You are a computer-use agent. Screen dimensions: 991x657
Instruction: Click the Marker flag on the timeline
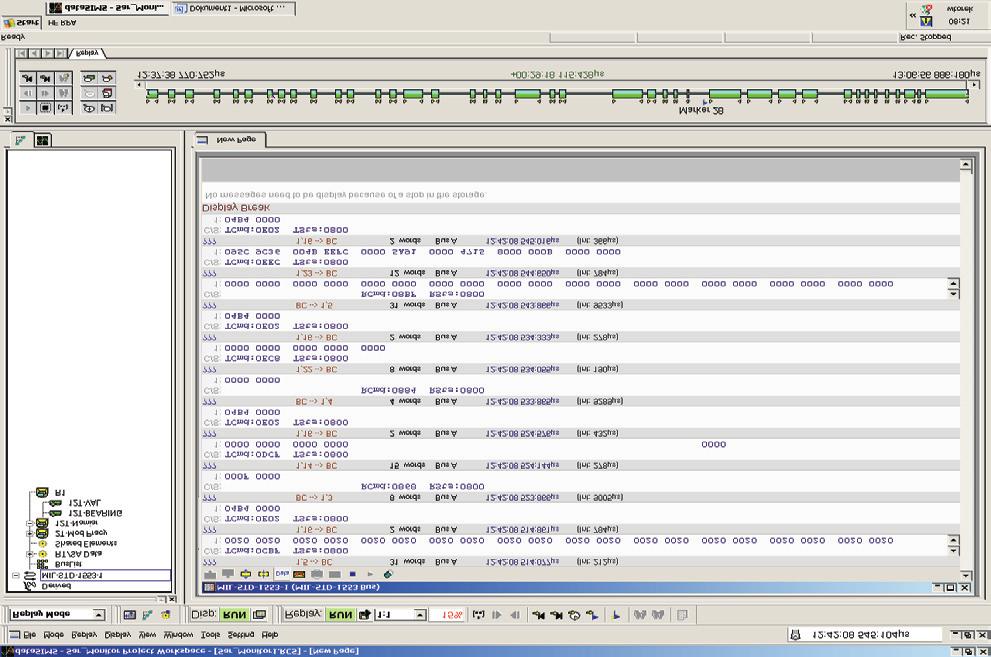pos(705,101)
